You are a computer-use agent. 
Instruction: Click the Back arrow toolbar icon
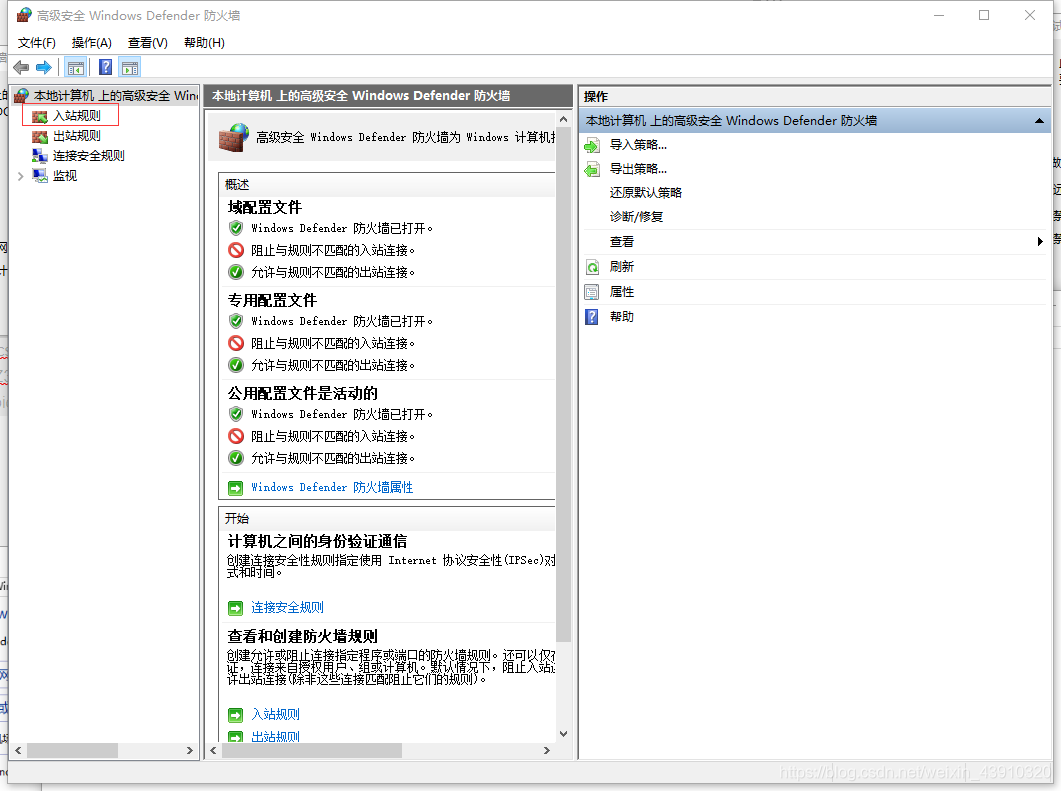[x=21, y=68]
